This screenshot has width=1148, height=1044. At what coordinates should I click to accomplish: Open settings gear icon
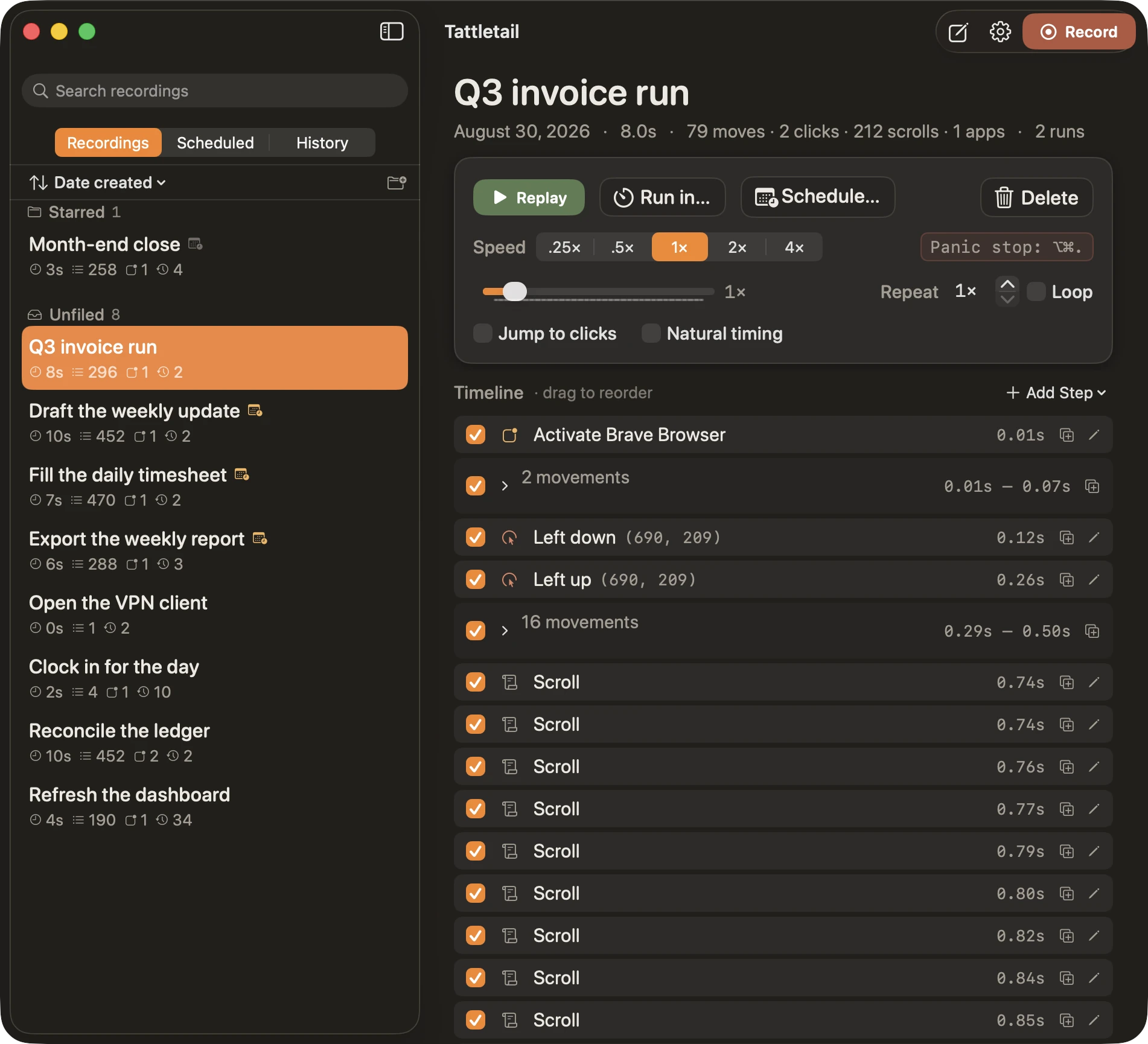pyautogui.click(x=1000, y=32)
